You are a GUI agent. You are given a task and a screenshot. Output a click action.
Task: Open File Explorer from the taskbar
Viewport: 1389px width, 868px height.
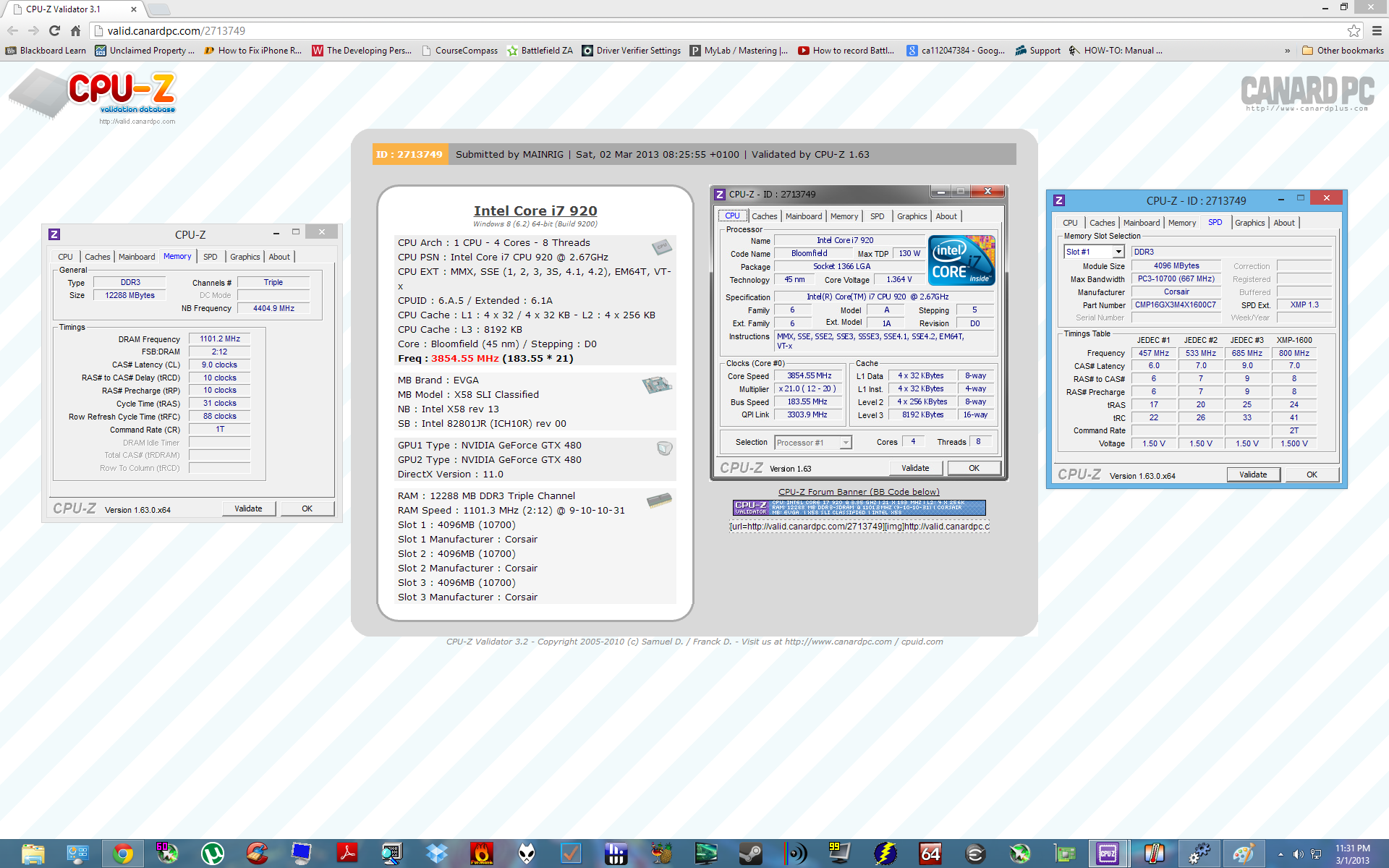coord(32,854)
